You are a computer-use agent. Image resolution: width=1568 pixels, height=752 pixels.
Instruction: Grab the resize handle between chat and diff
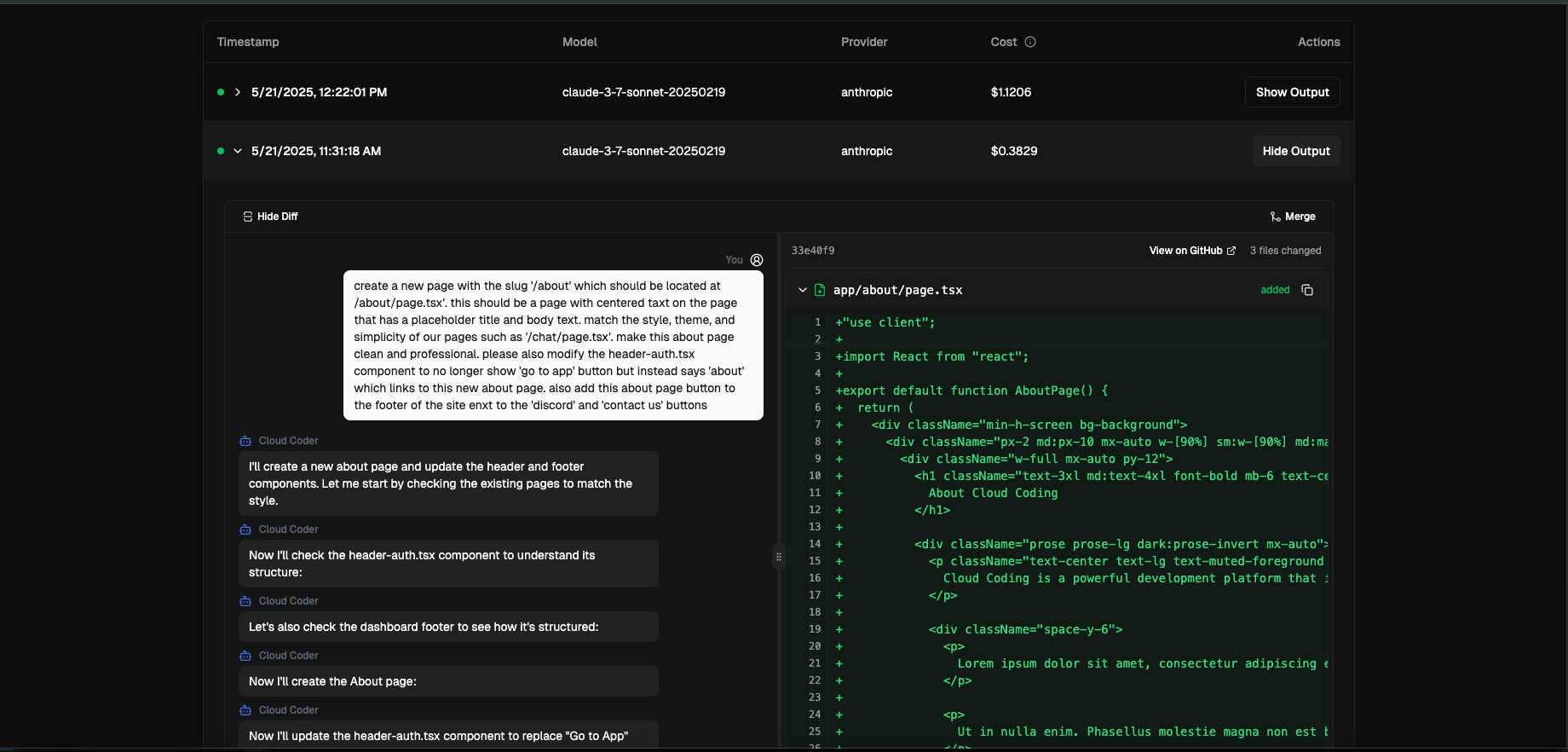[778, 557]
